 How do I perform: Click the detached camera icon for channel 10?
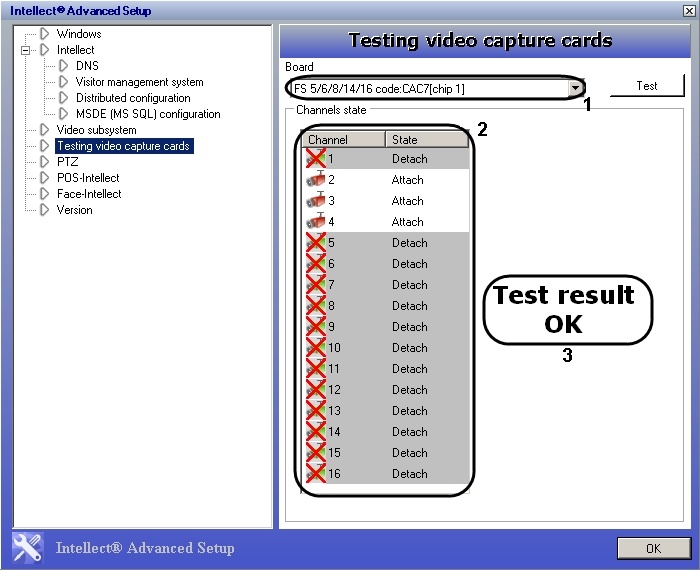pyautogui.click(x=316, y=347)
